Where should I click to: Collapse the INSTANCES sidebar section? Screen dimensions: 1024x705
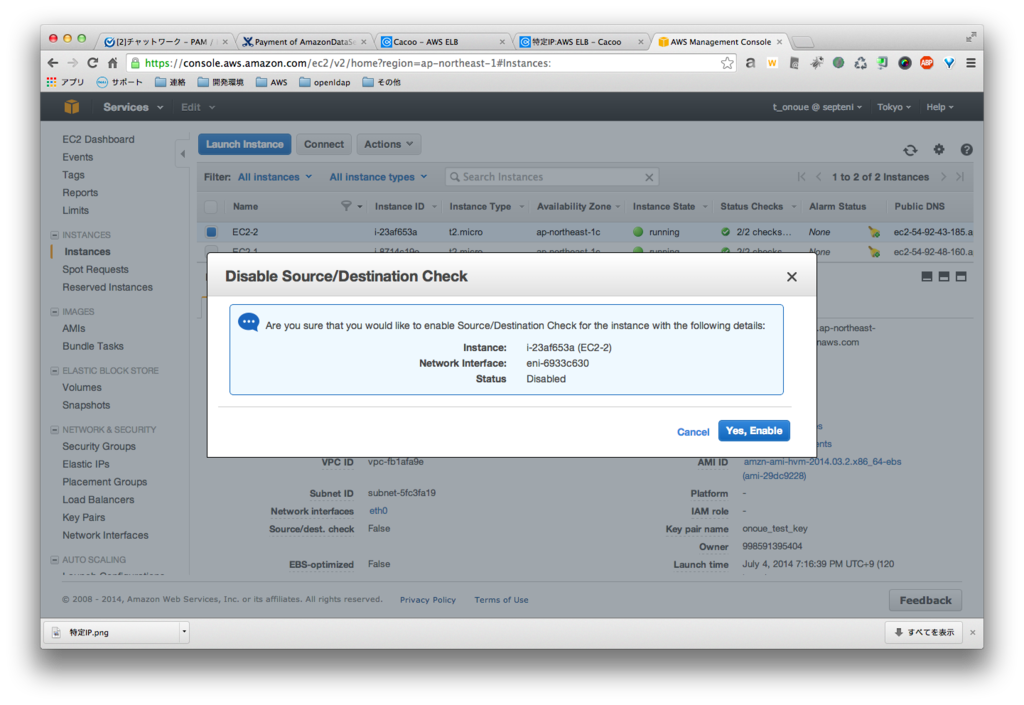pos(55,235)
